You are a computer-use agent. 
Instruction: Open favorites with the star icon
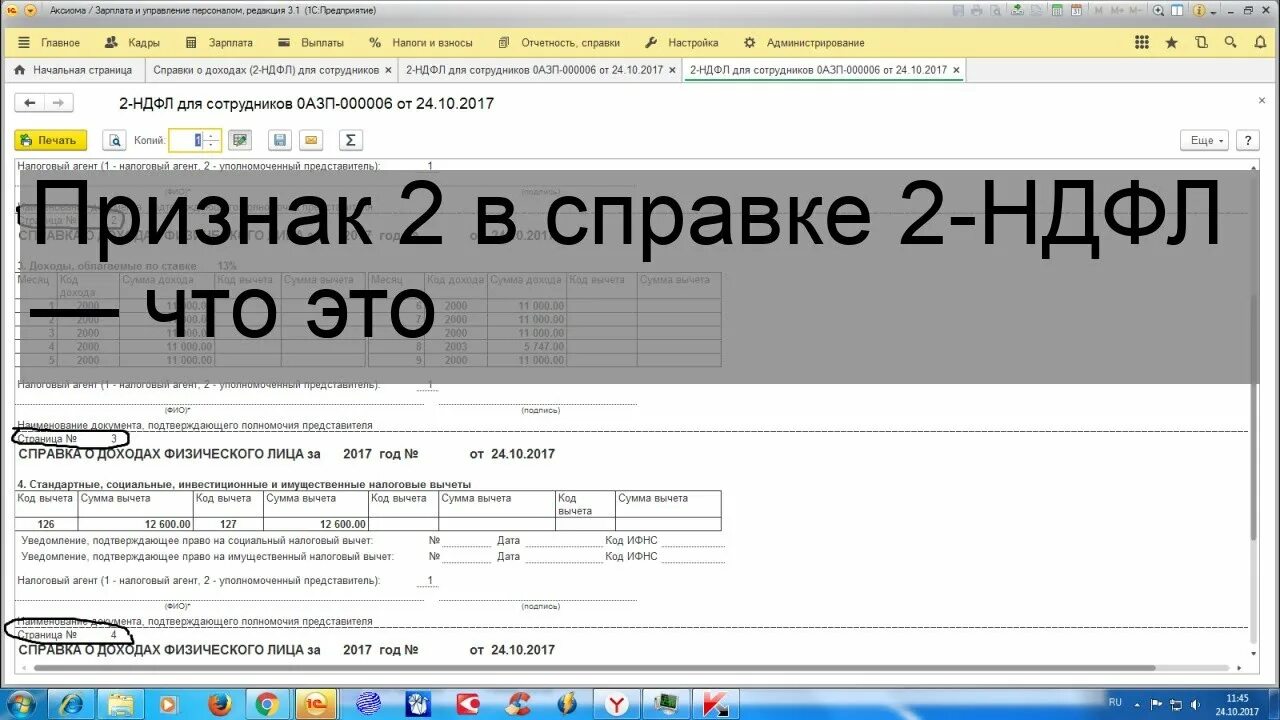tap(1172, 43)
